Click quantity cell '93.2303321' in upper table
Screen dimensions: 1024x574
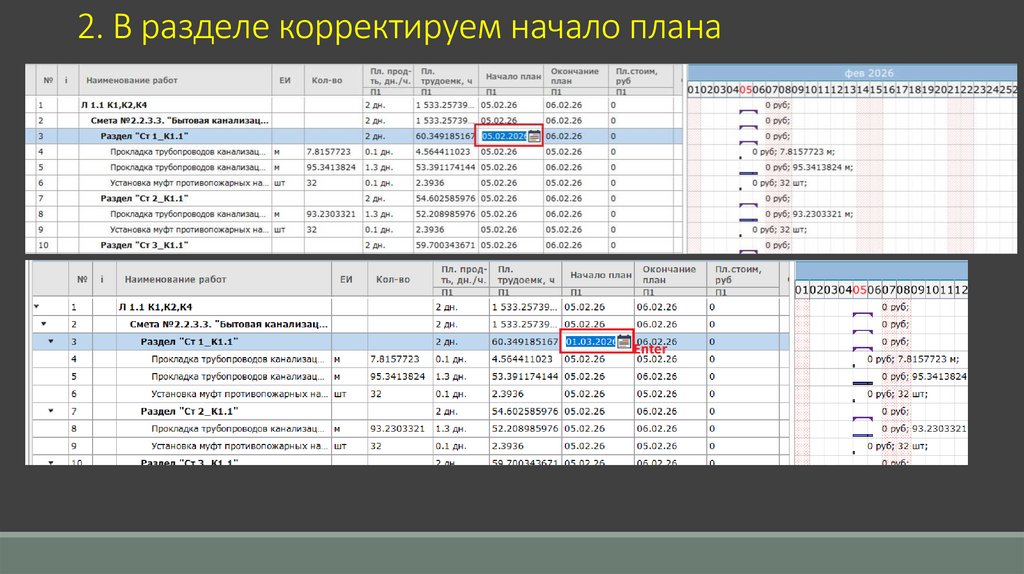coord(331,214)
